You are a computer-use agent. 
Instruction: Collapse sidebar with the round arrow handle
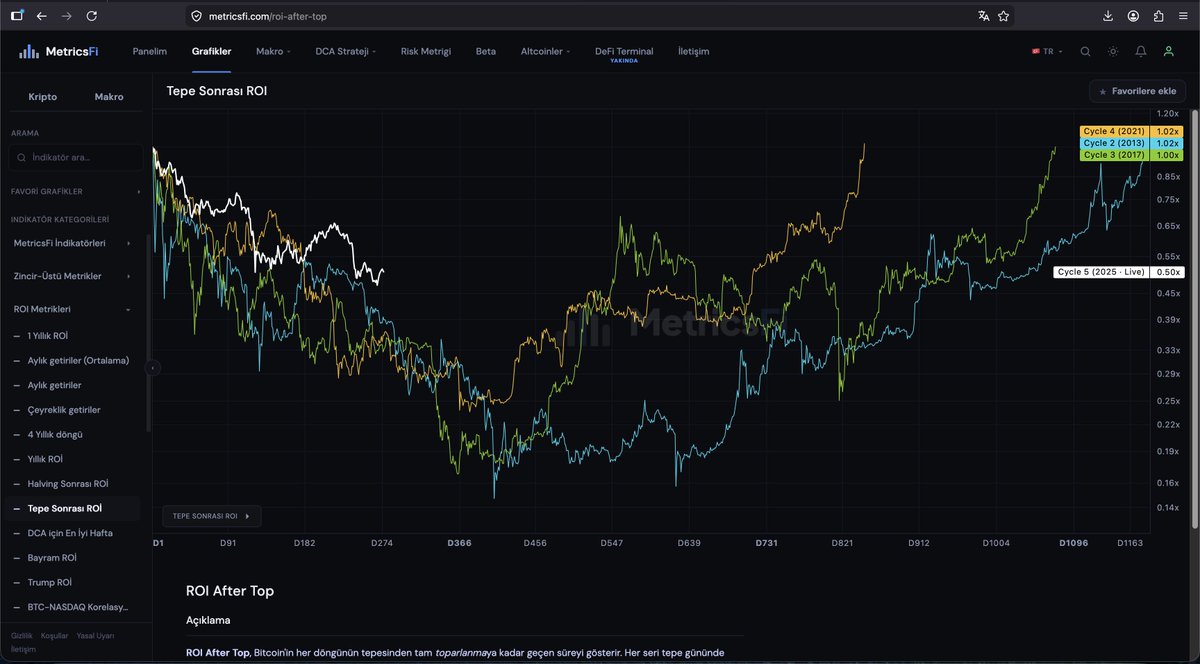click(152, 368)
